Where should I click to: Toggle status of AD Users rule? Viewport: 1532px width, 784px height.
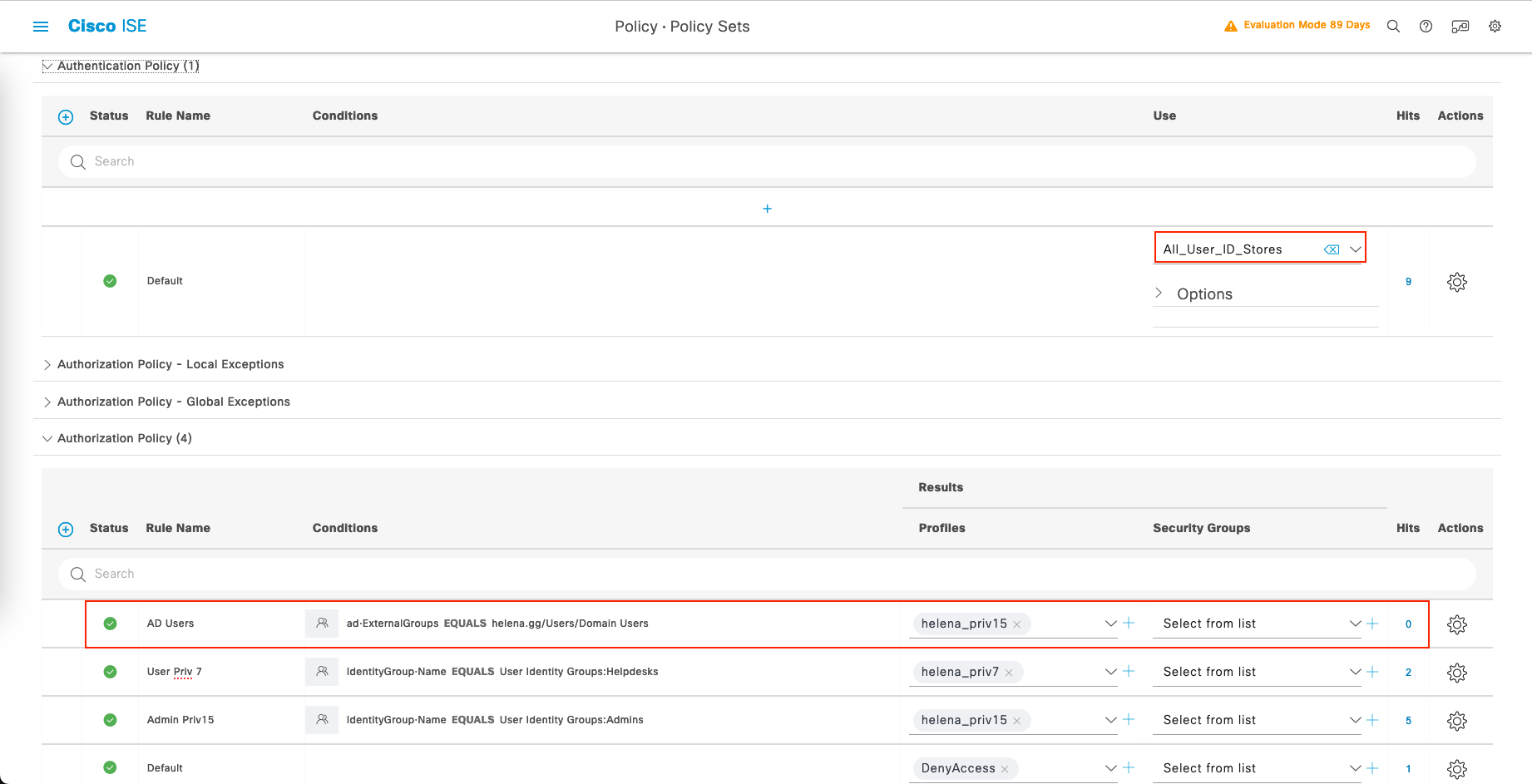(110, 624)
